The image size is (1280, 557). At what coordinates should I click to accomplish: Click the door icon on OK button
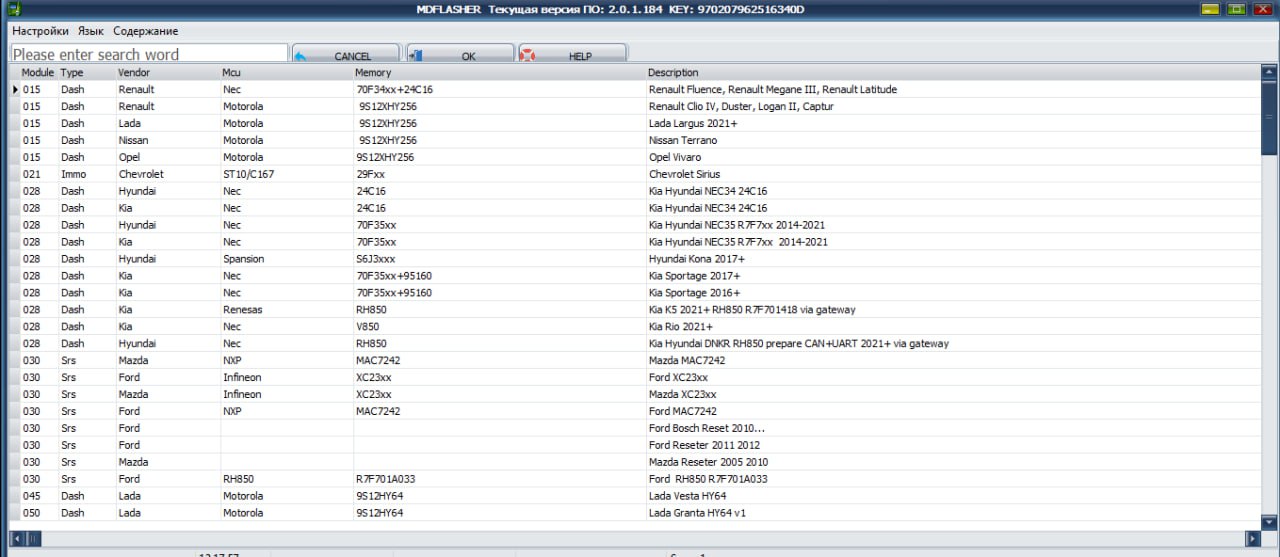tap(415, 56)
